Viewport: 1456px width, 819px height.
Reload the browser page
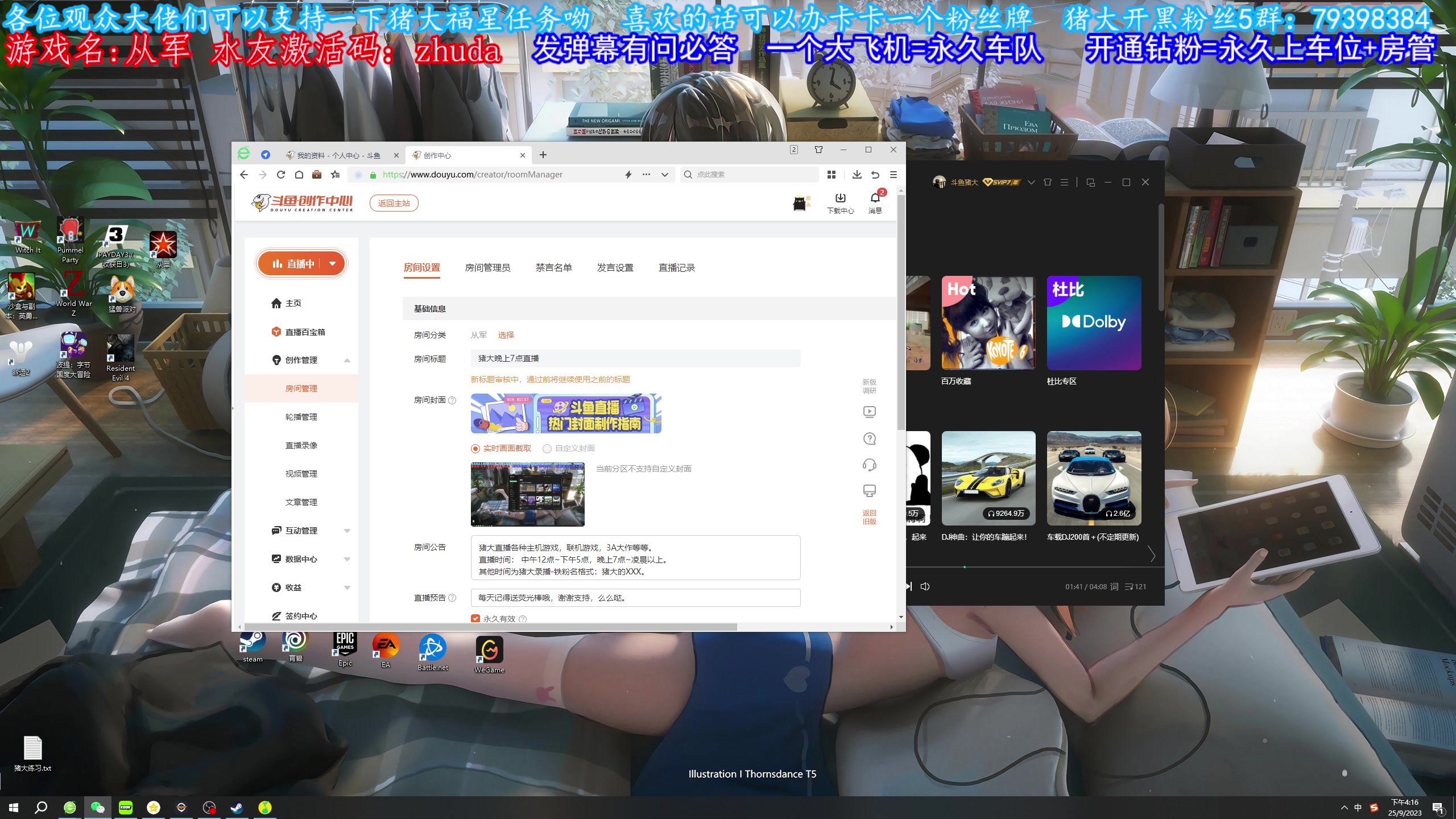(x=280, y=175)
